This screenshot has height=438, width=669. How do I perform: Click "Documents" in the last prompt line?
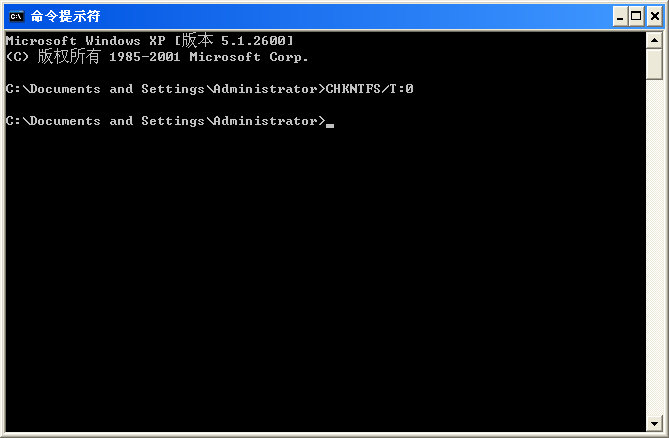click(65, 121)
